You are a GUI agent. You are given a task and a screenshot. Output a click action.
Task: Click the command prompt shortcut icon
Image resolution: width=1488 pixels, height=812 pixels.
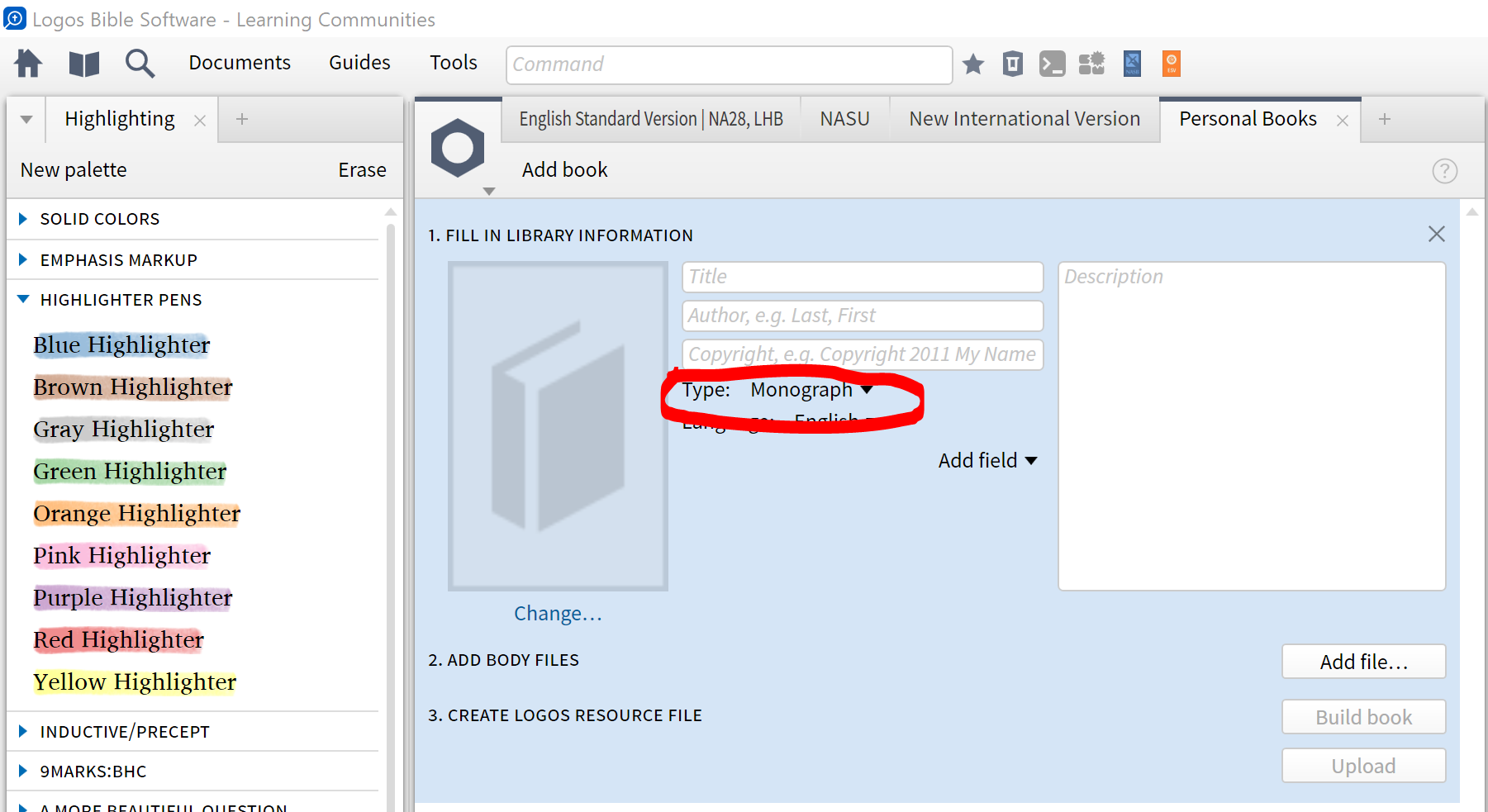coord(1052,64)
